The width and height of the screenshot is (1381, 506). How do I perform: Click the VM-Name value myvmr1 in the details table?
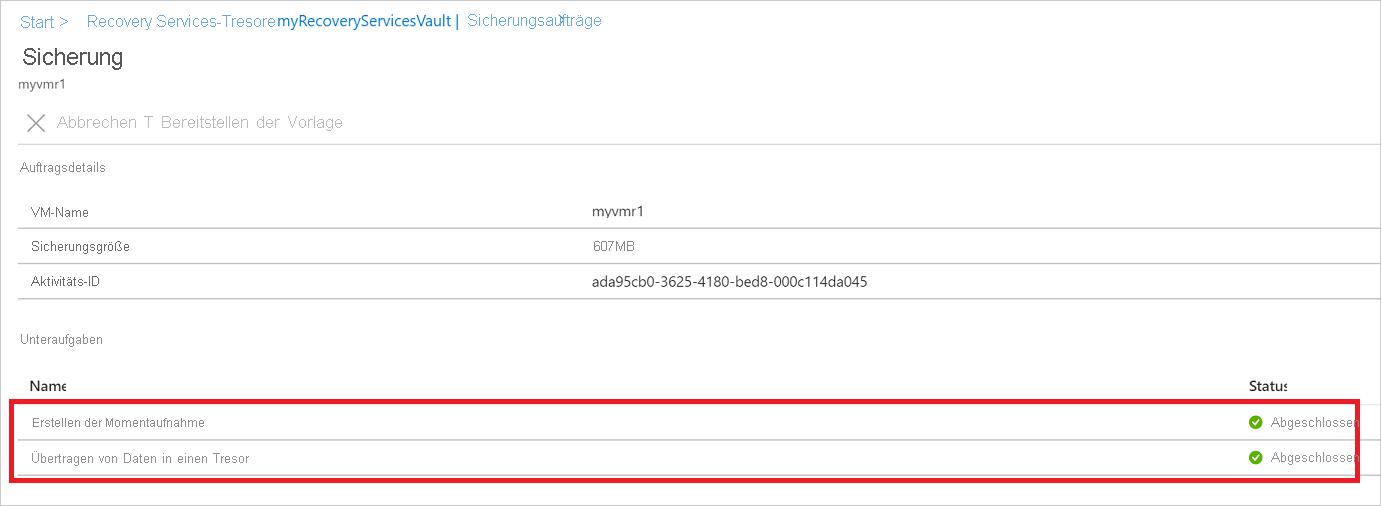click(616, 212)
